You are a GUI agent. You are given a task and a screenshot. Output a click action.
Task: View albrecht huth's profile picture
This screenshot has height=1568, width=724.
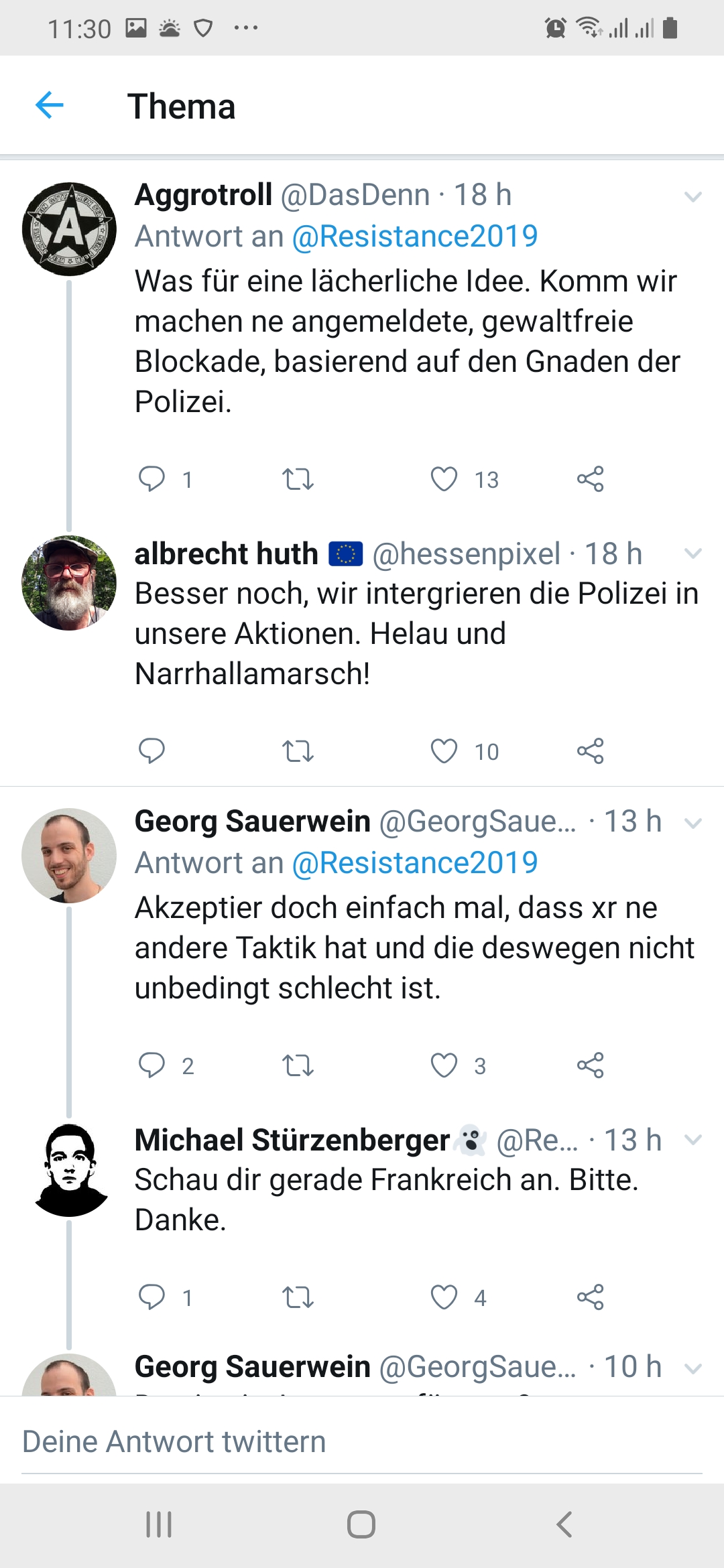point(69,583)
